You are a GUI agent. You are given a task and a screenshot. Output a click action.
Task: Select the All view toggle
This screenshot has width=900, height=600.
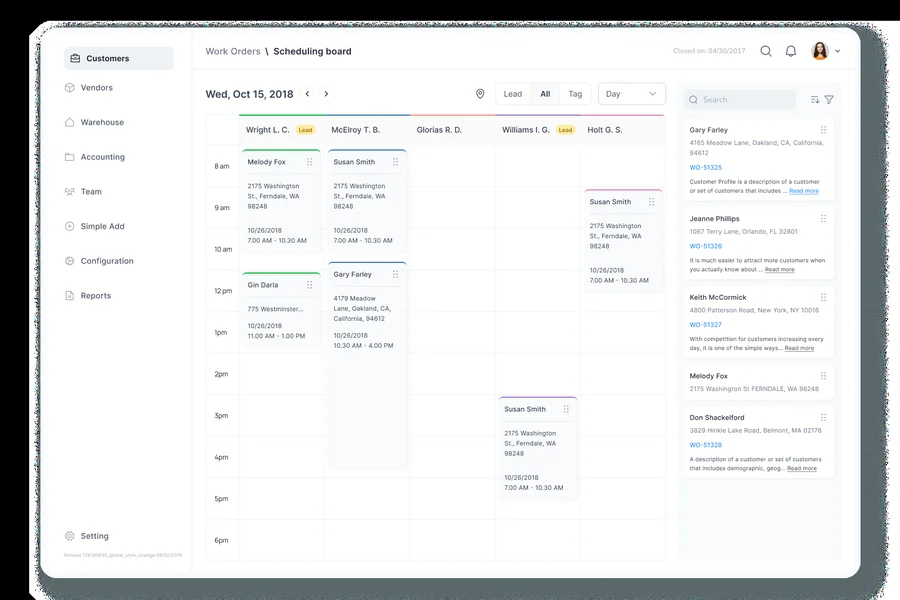click(545, 94)
